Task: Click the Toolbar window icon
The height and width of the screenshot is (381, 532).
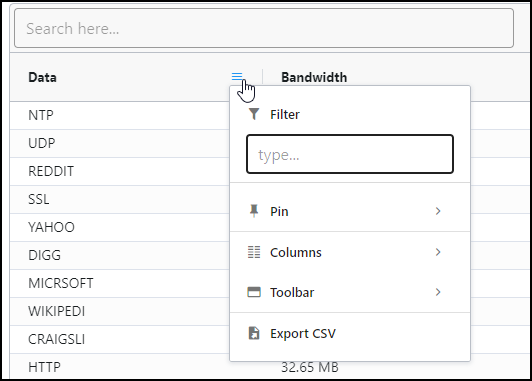Action: point(254,292)
